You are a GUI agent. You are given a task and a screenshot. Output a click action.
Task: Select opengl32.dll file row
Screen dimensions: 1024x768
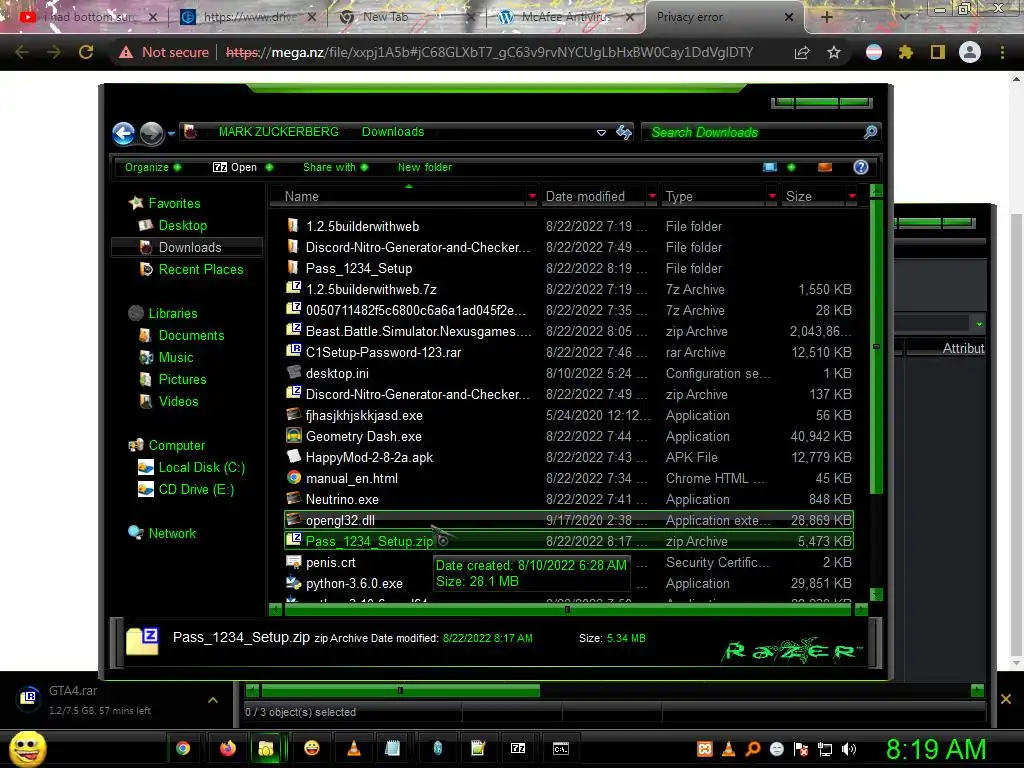point(568,520)
